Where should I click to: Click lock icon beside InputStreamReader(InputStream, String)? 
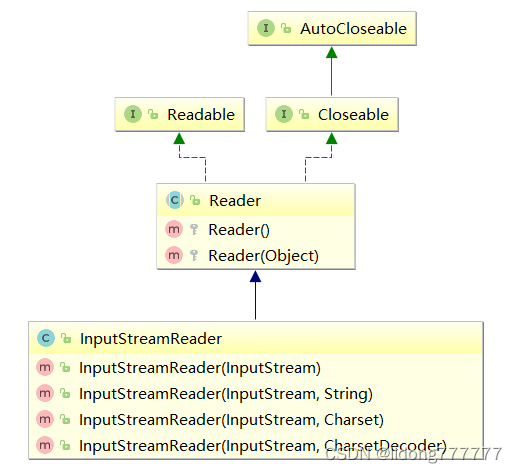[x=65, y=393]
